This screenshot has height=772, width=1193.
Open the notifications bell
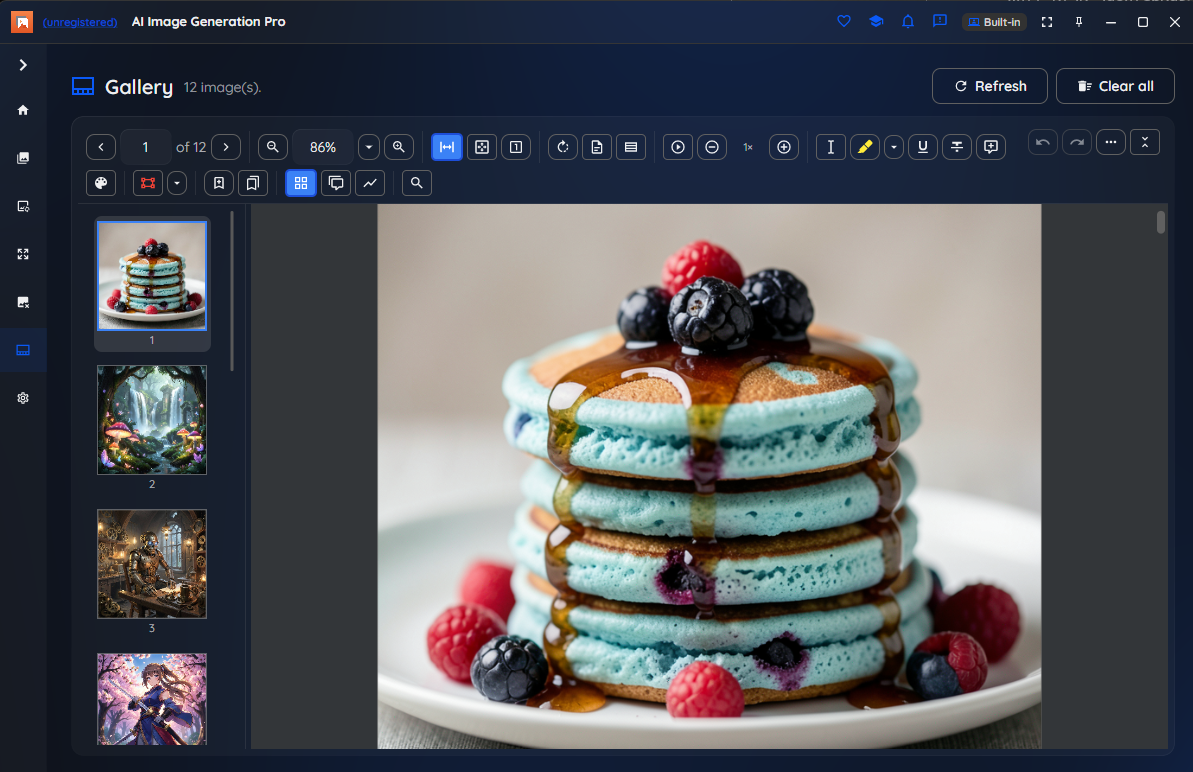908,21
